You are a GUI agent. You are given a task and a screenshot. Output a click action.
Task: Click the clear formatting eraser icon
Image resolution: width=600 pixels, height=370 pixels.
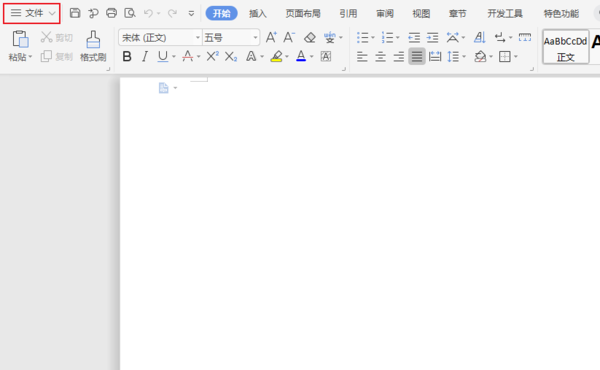click(310, 37)
